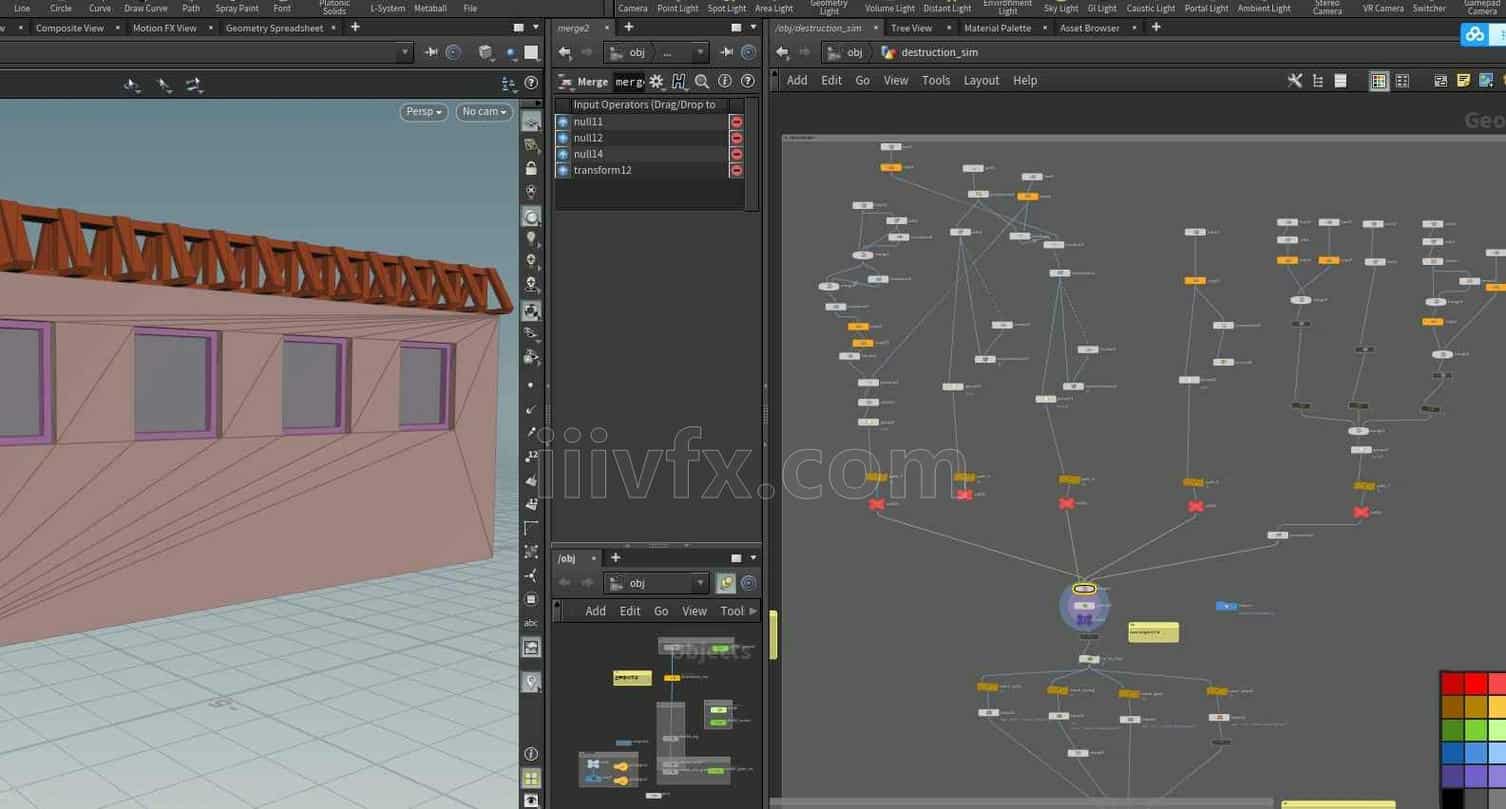Screen dimensions: 1506x809
Task: Click the parameter gear settings icon
Action: pyautogui.click(x=656, y=82)
